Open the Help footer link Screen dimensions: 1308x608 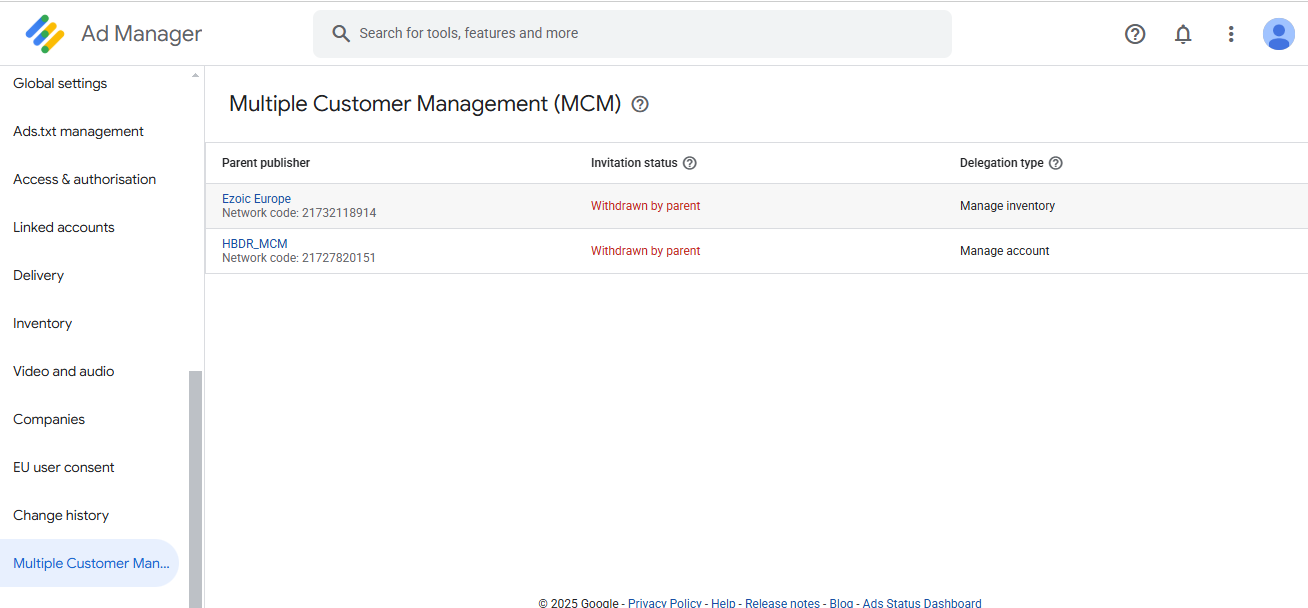(723, 603)
